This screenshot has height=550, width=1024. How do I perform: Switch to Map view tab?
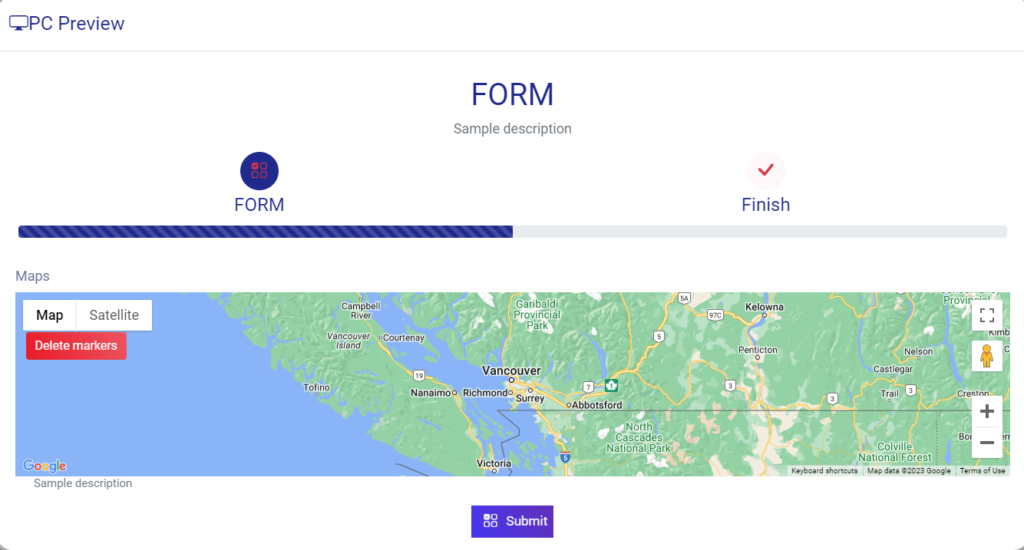click(x=50, y=315)
